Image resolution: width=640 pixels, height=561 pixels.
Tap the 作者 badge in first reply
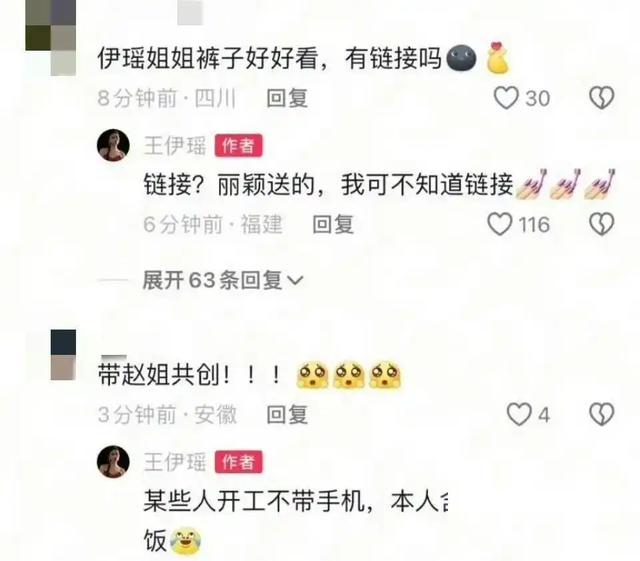pos(238,146)
